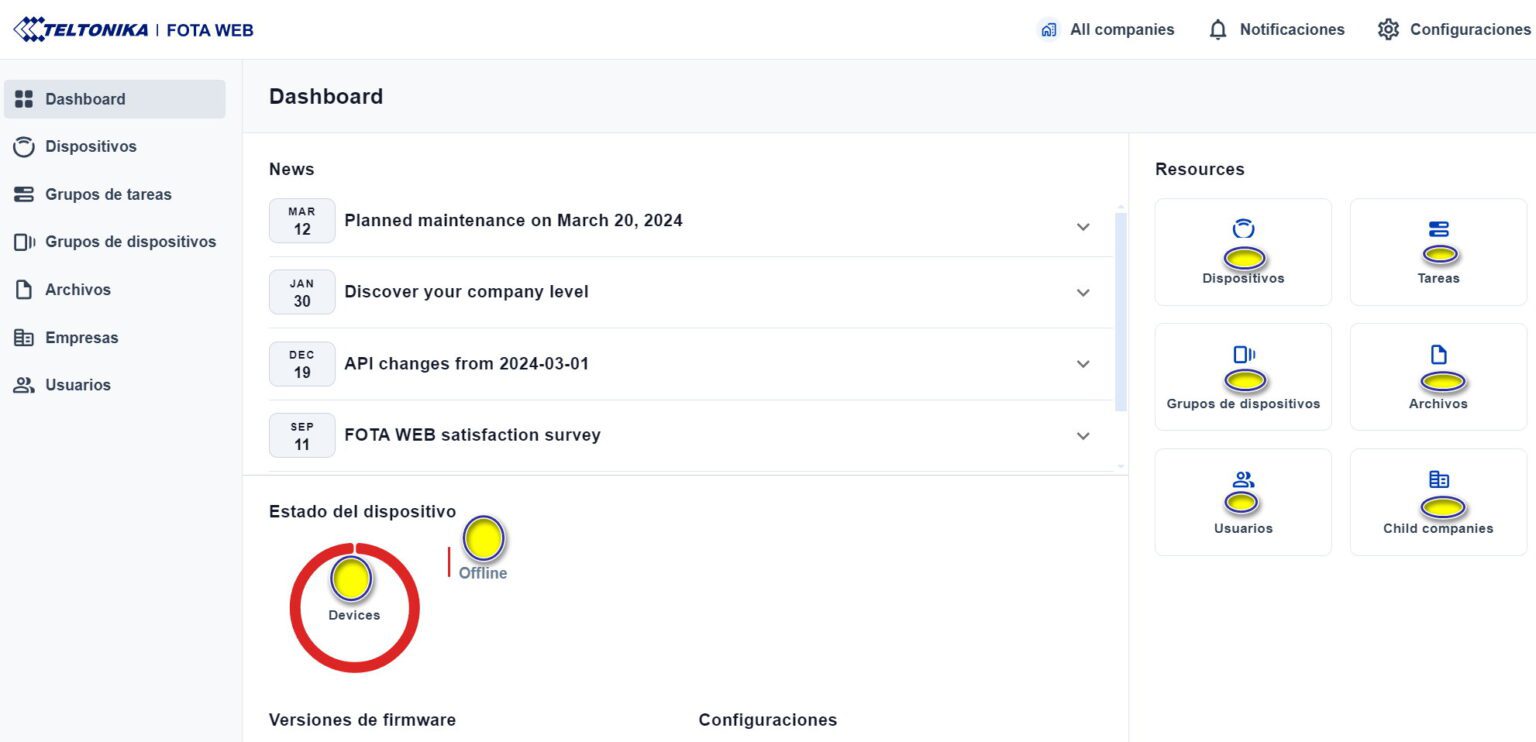The width and height of the screenshot is (1536, 742).
Task: Click the Notificaciones bell icon
Action: point(1218,29)
